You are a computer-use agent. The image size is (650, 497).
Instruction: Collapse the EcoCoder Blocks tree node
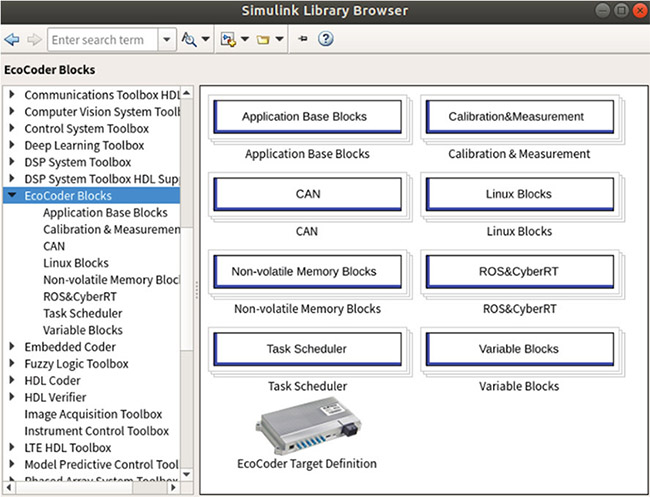click(x=12, y=195)
